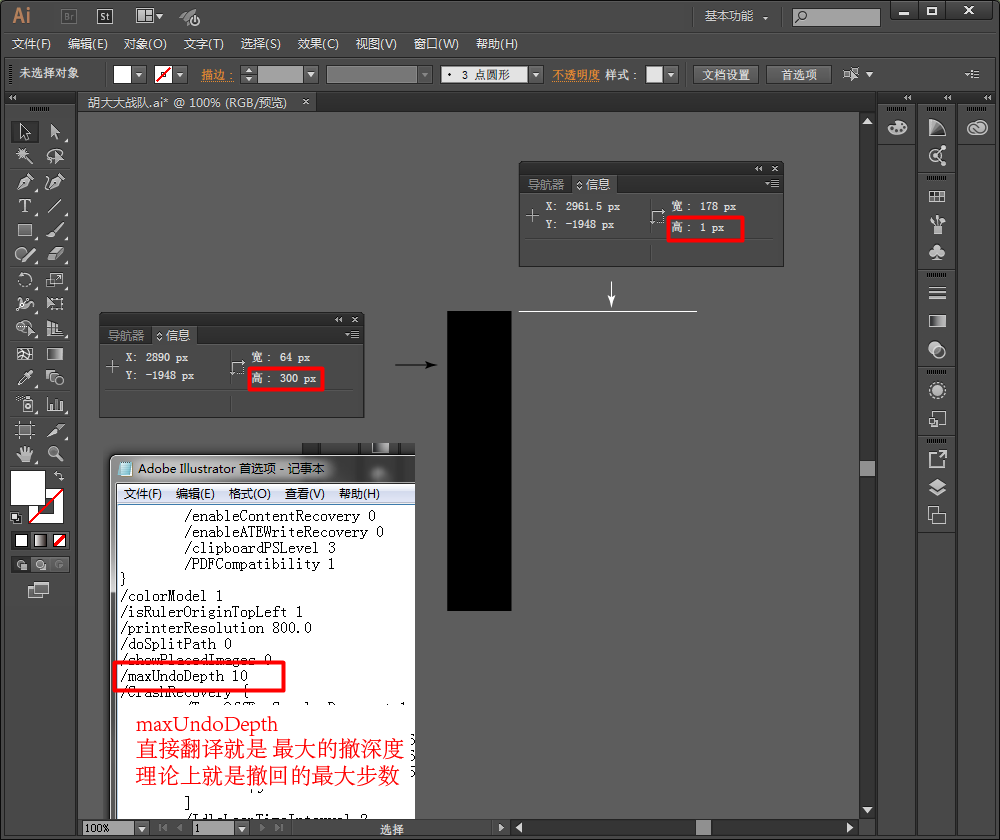Switch to 导航器 tab in upper info panel
This screenshot has height=840, width=1000.
coord(546,185)
